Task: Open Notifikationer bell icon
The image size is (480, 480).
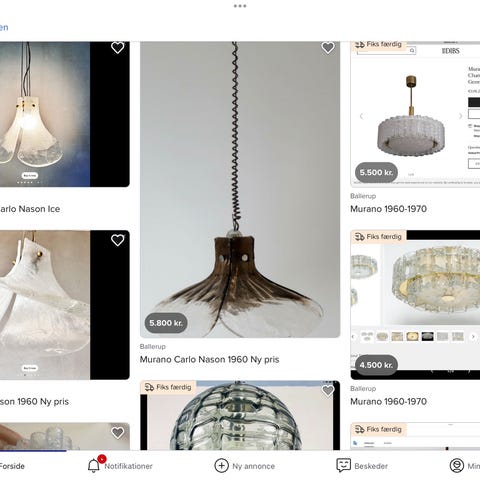Action: (x=94, y=466)
